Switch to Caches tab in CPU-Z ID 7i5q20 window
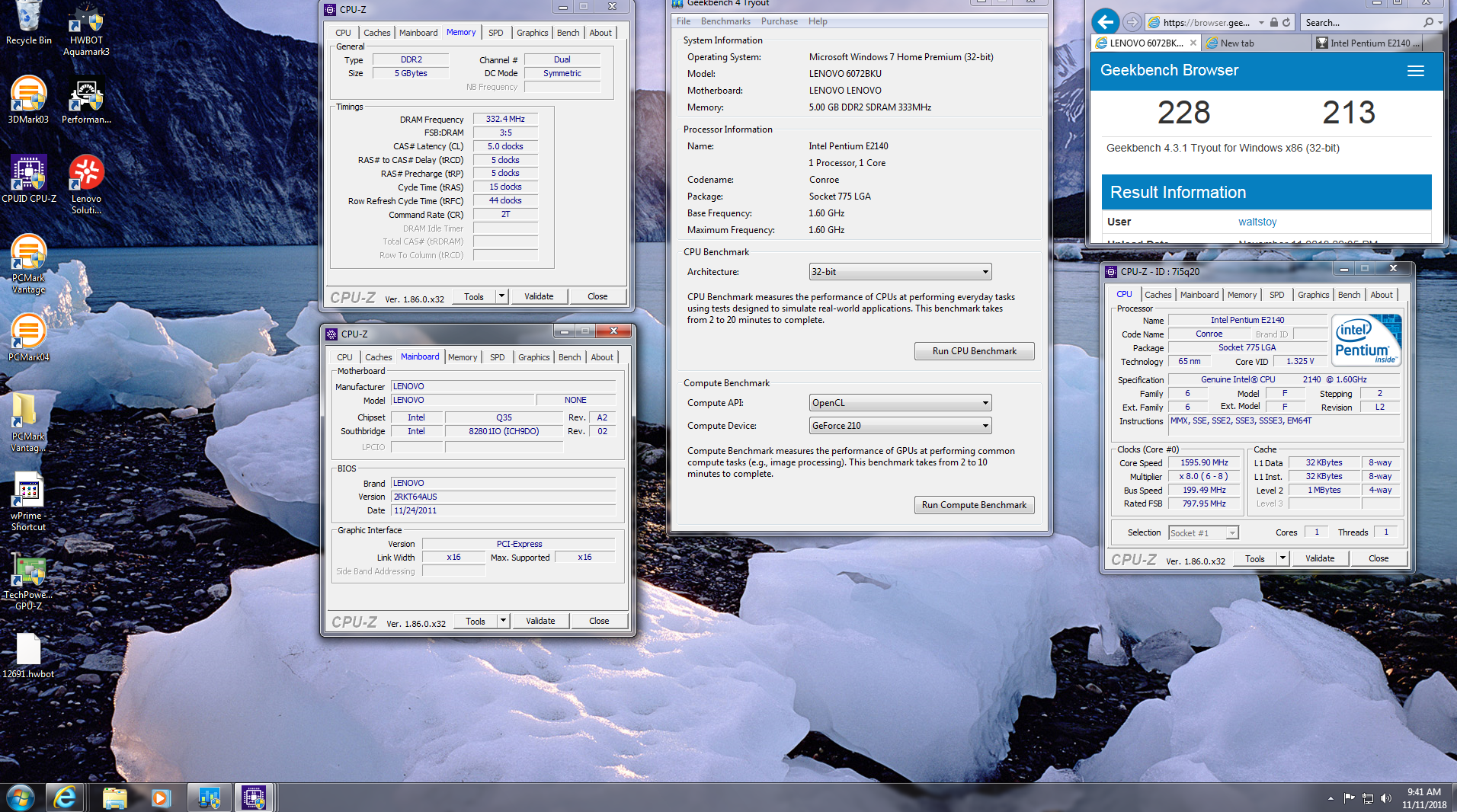This screenshot has height=812, width=1457. click(x=1158, y=295)
